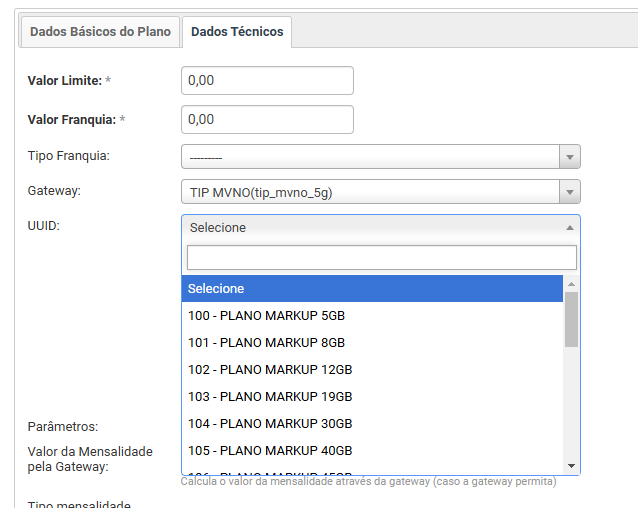The image size is (638, 508).
Task: Collapse the UUID Selecione dropdown
Action: click(x=370, y=227)
